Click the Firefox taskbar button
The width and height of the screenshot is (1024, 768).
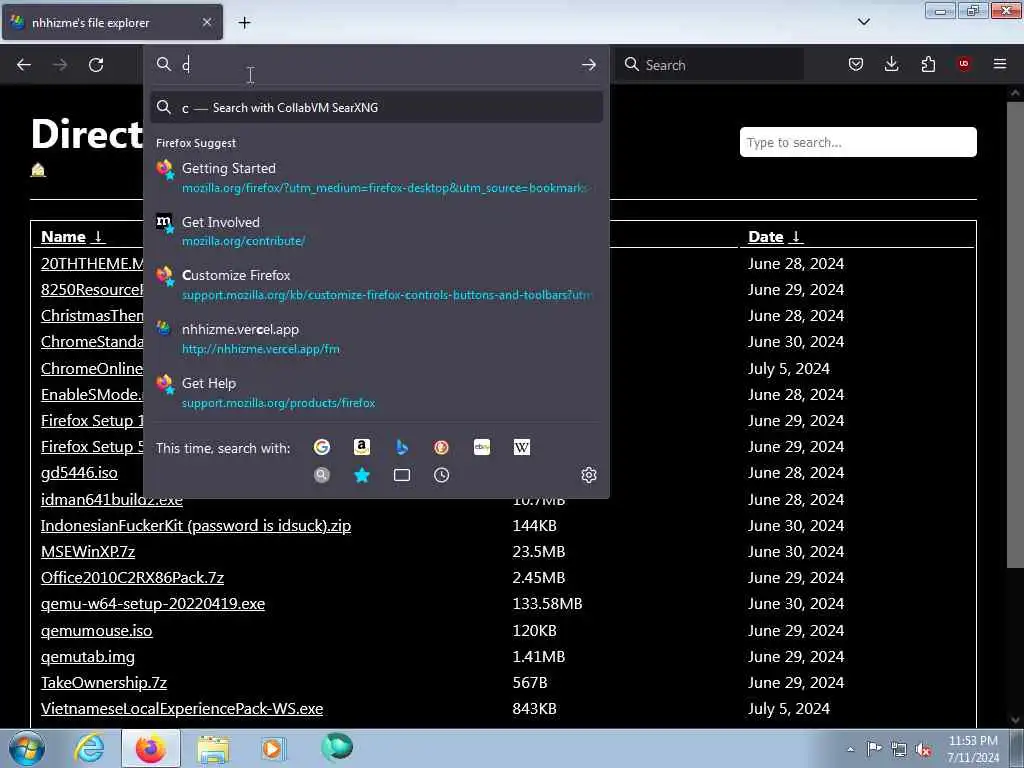(x=151, y=748)
